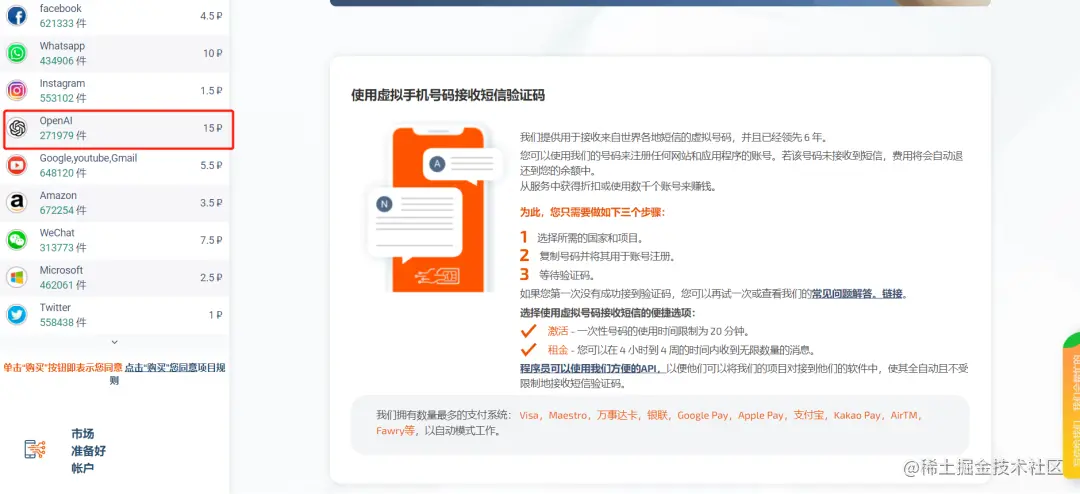Click the facebook price 4.5 ₽
Viewport: 1080px width, 494px height.
211,16
